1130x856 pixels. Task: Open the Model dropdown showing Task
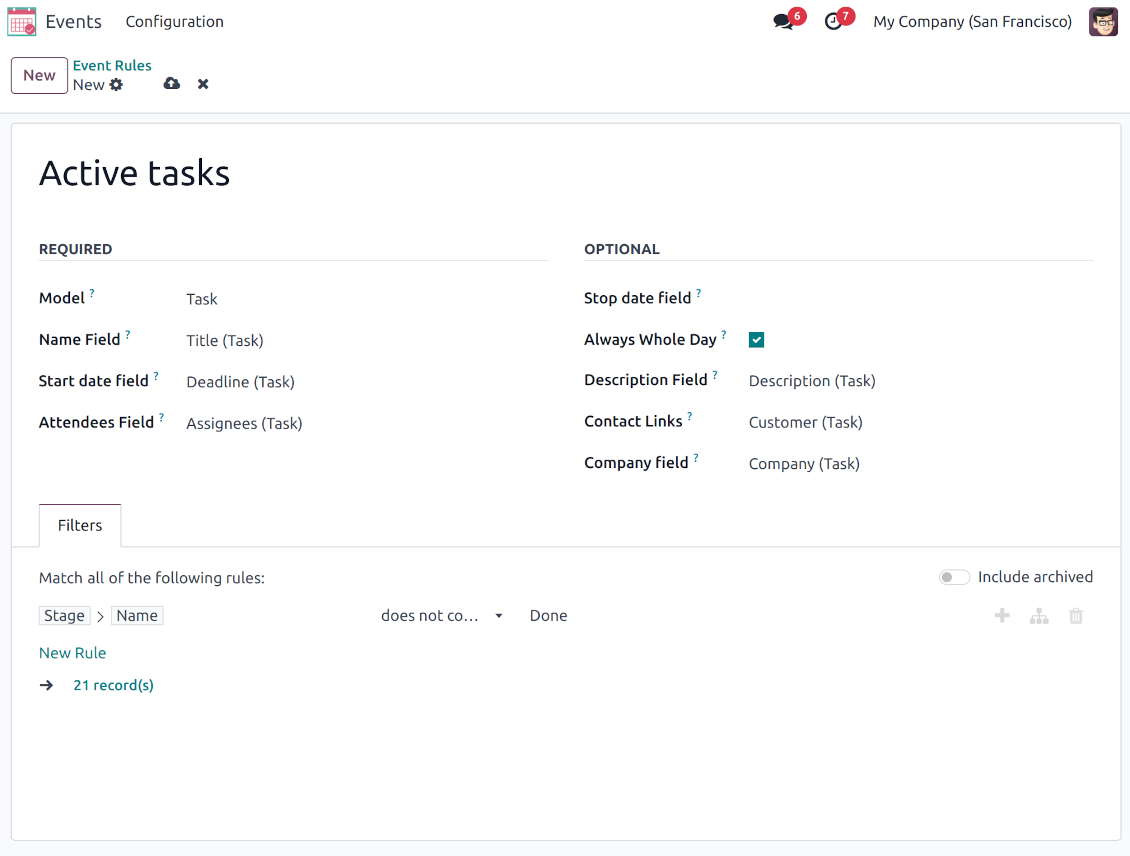(366, 299)
